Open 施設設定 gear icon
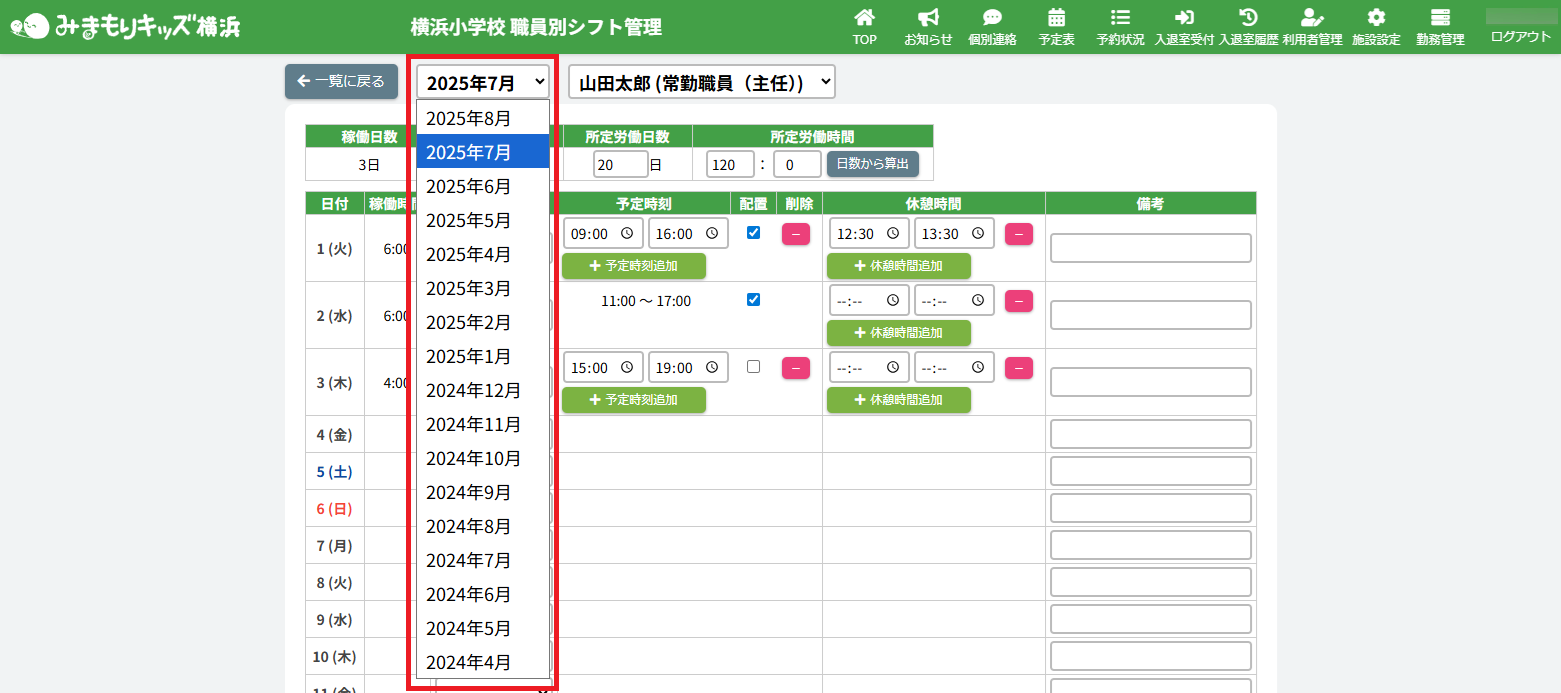This screenshot has height=693, width=1561. pyautogui.click(x=1376, y=18)
